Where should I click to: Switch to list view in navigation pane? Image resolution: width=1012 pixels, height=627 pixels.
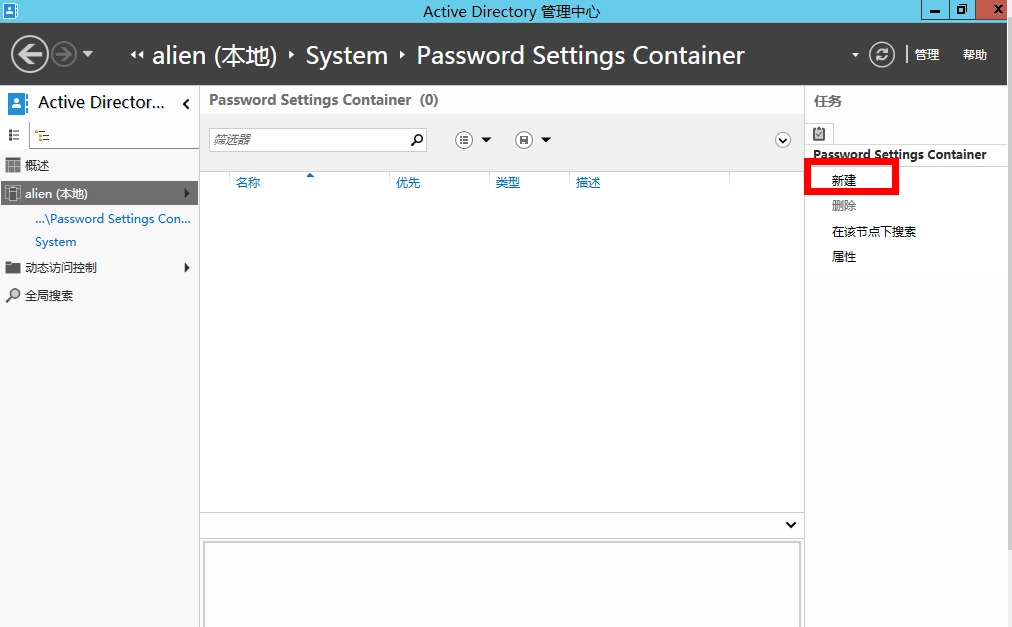(14, 135)
